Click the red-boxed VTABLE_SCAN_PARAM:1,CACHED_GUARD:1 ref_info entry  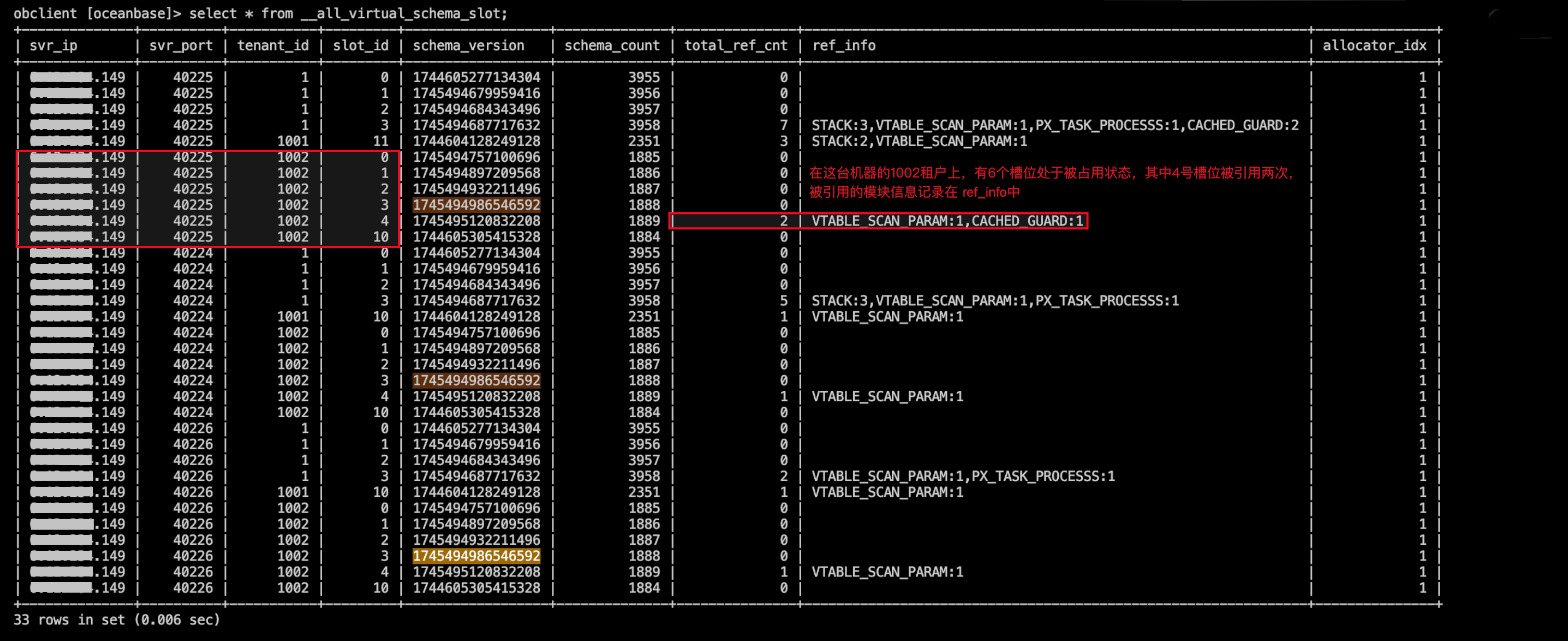click(947, 221)
